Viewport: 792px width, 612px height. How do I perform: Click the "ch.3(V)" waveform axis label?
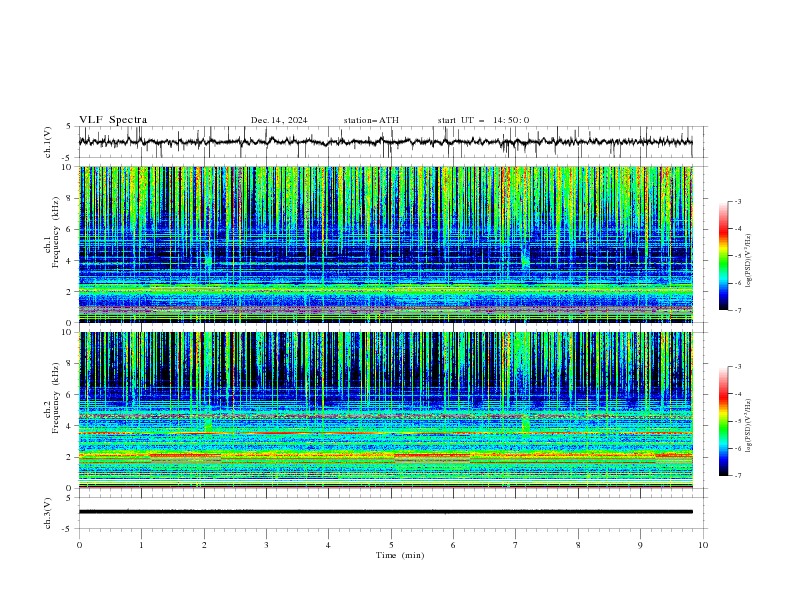pos(48,513)
